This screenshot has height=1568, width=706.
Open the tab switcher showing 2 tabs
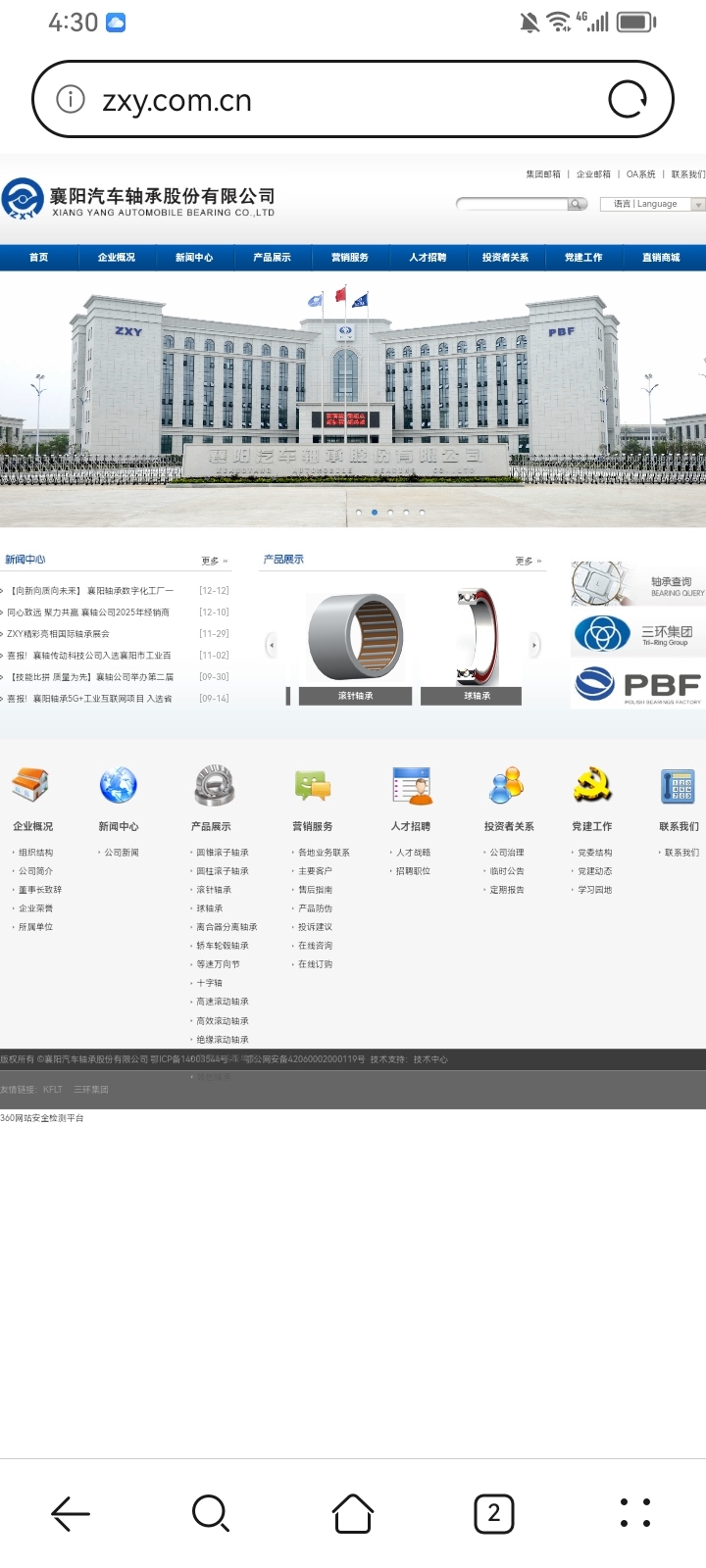coord(494,1513)
